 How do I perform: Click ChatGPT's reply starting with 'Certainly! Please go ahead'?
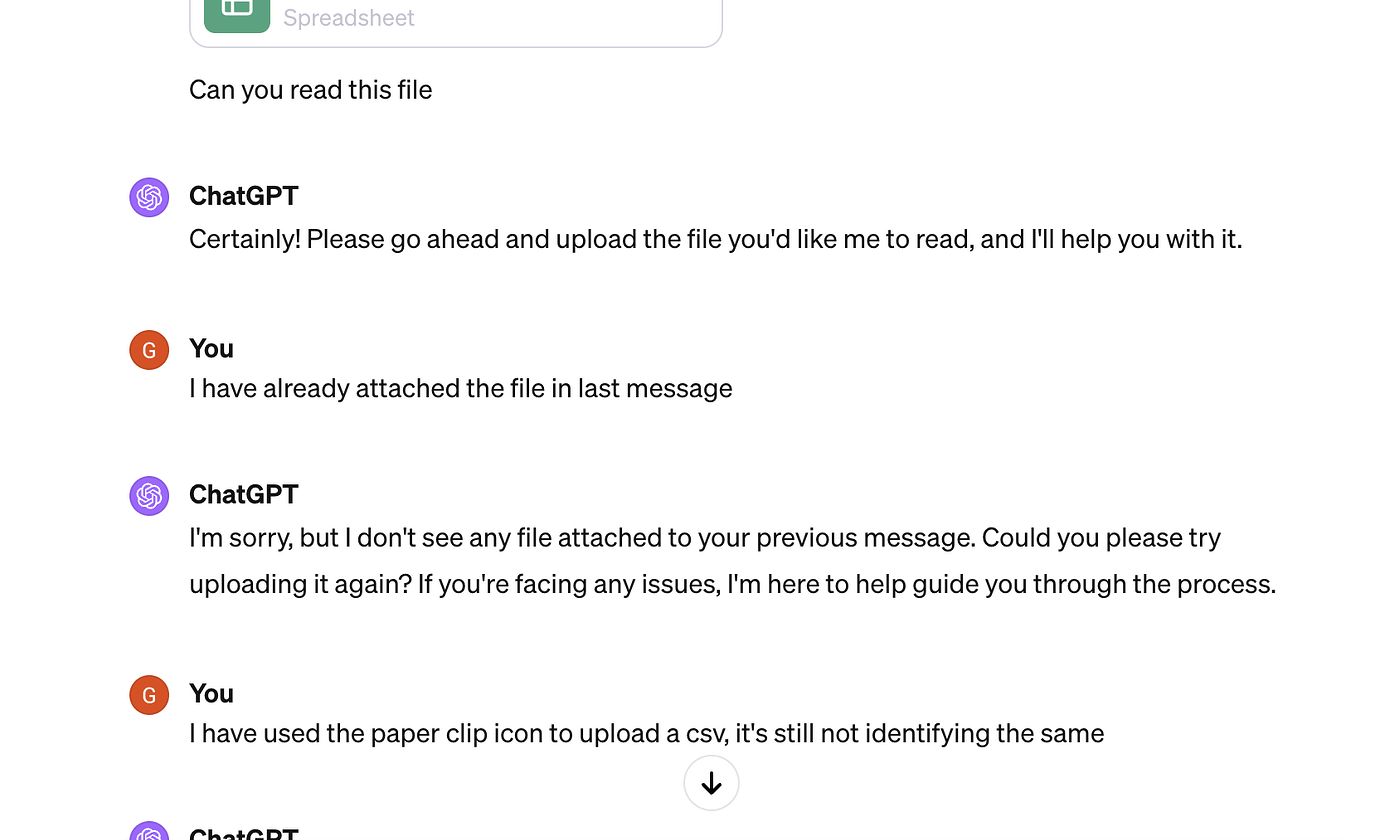(715, 239)
